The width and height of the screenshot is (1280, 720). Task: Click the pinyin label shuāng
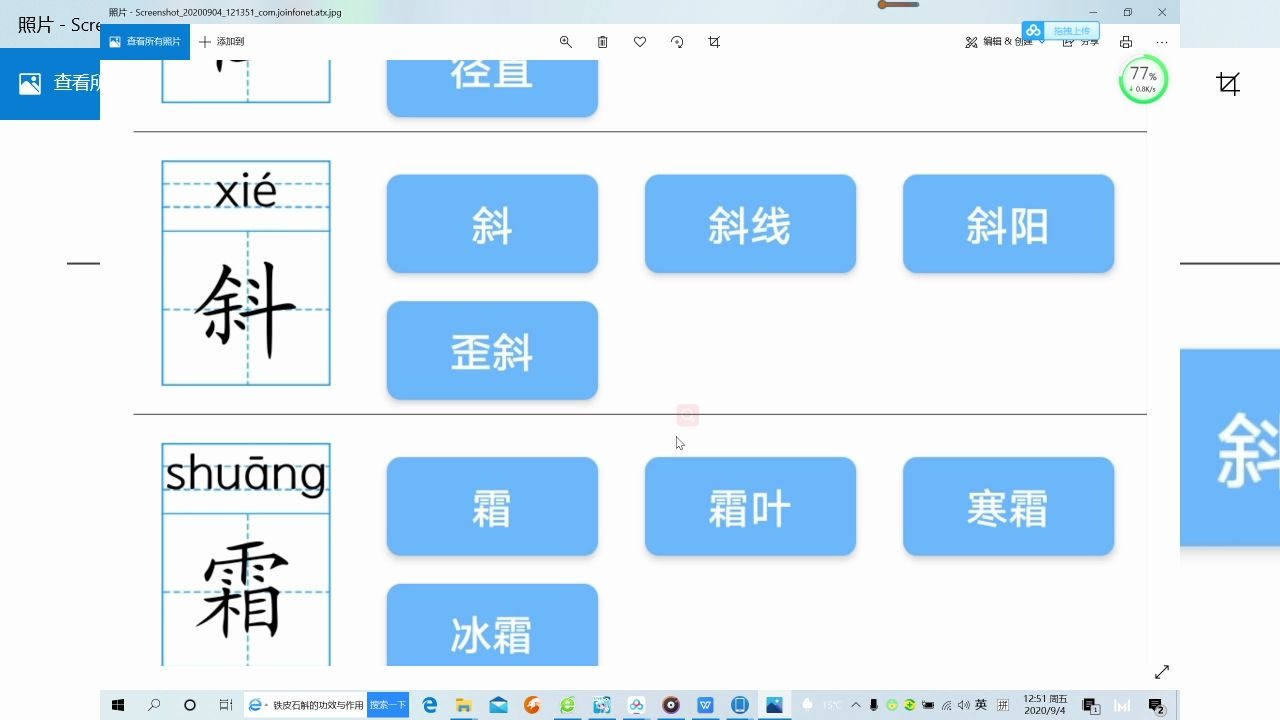[246, 474]
